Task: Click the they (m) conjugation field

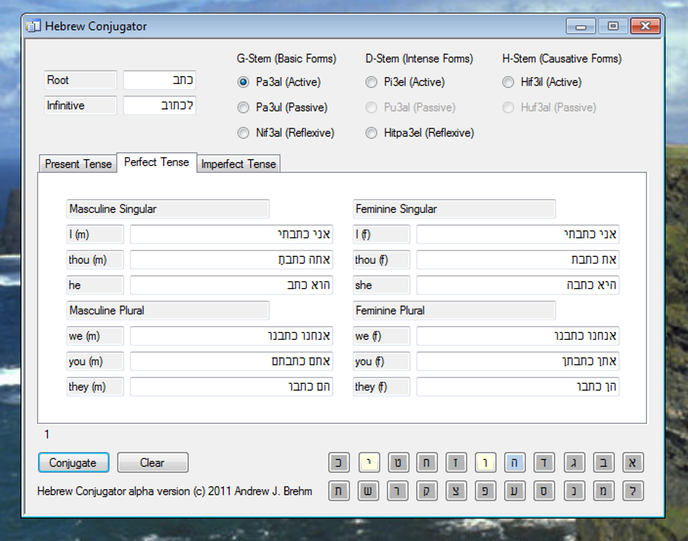Action: coord(231,387)
